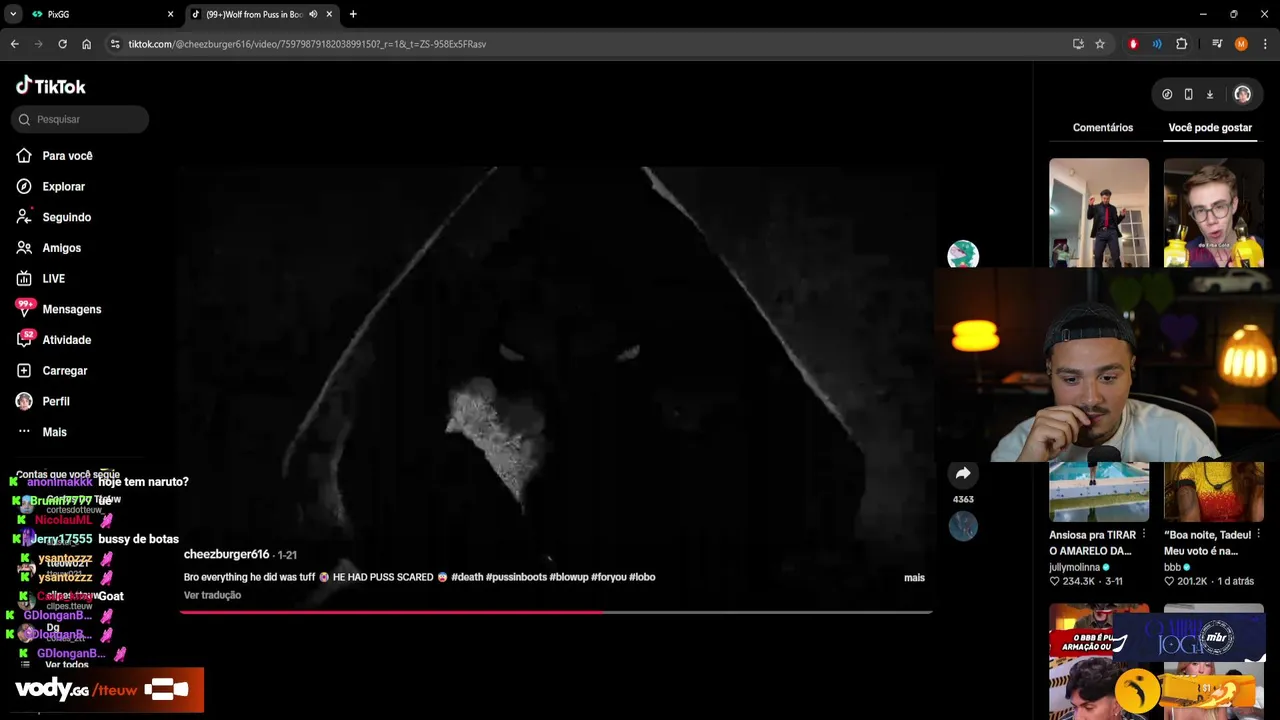
Task: View site information icon in address bar
Action: 115,44
